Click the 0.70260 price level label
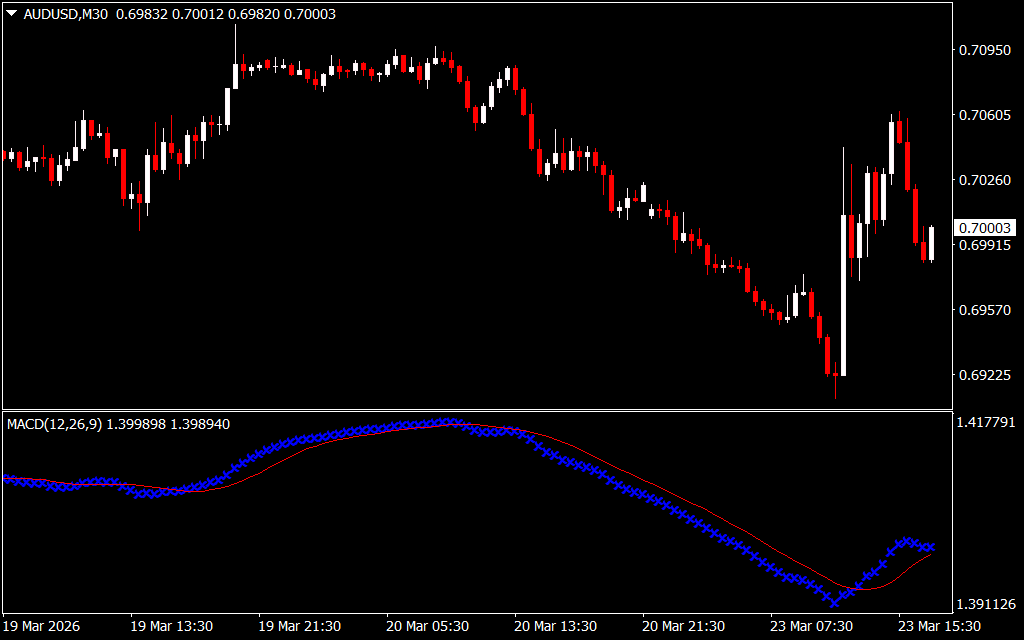The height and width of the screenshot is (640, 1024). click(984, 181)
